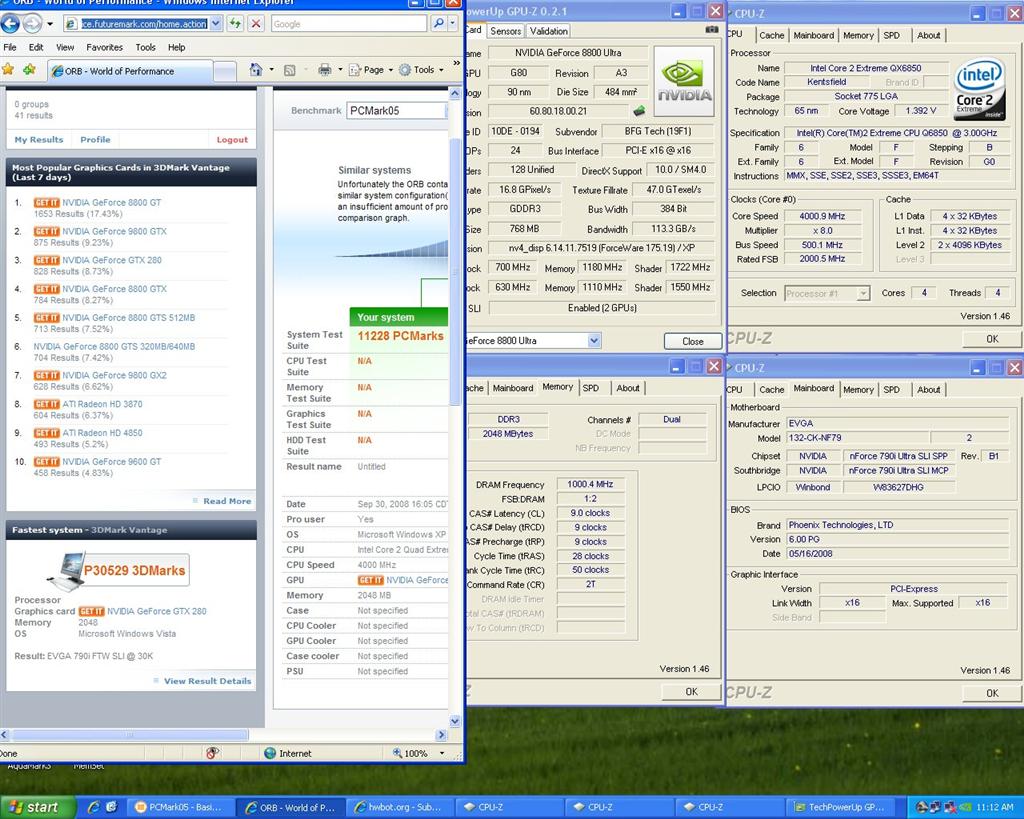Click GET IT badge beside GeForce 9600 GT
The height and width of the screenshot is (819, 1024).
coord(46,462)
